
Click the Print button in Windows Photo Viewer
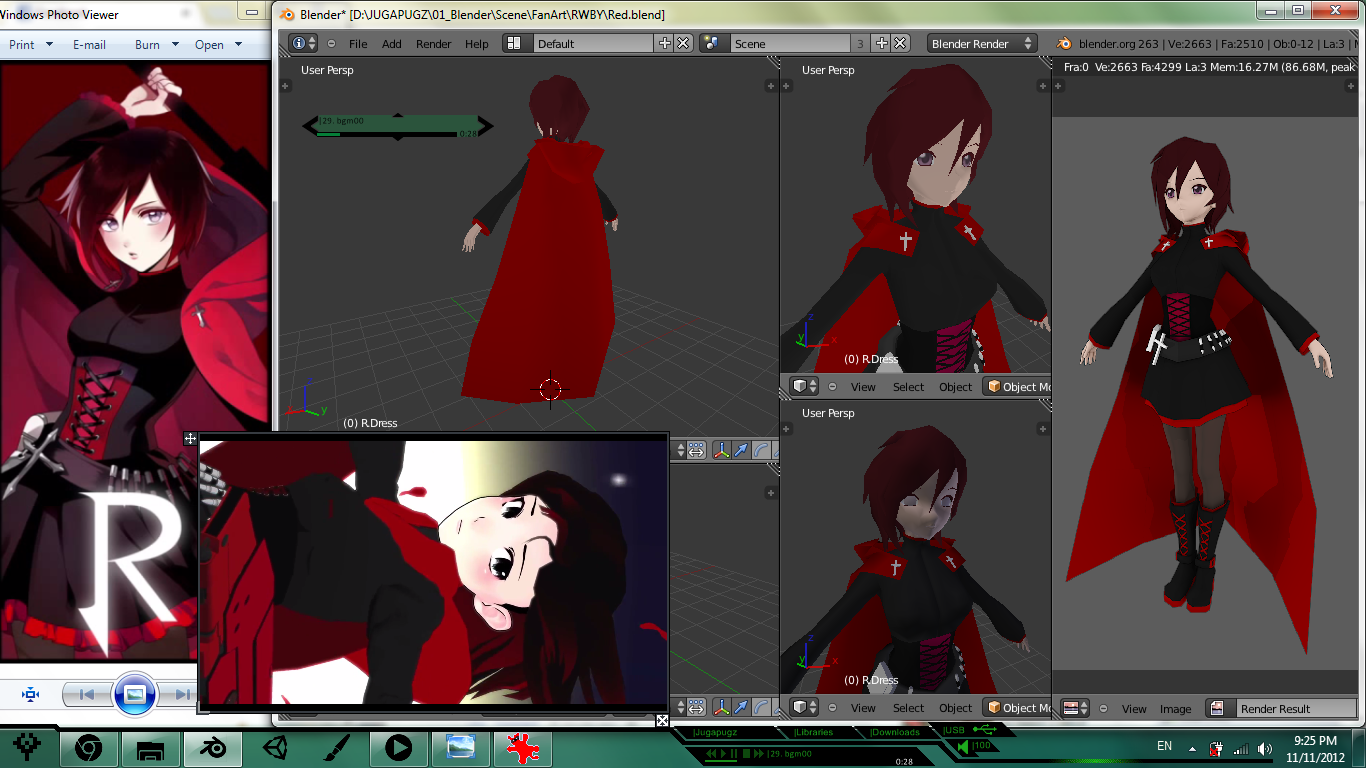coord(23,44)
